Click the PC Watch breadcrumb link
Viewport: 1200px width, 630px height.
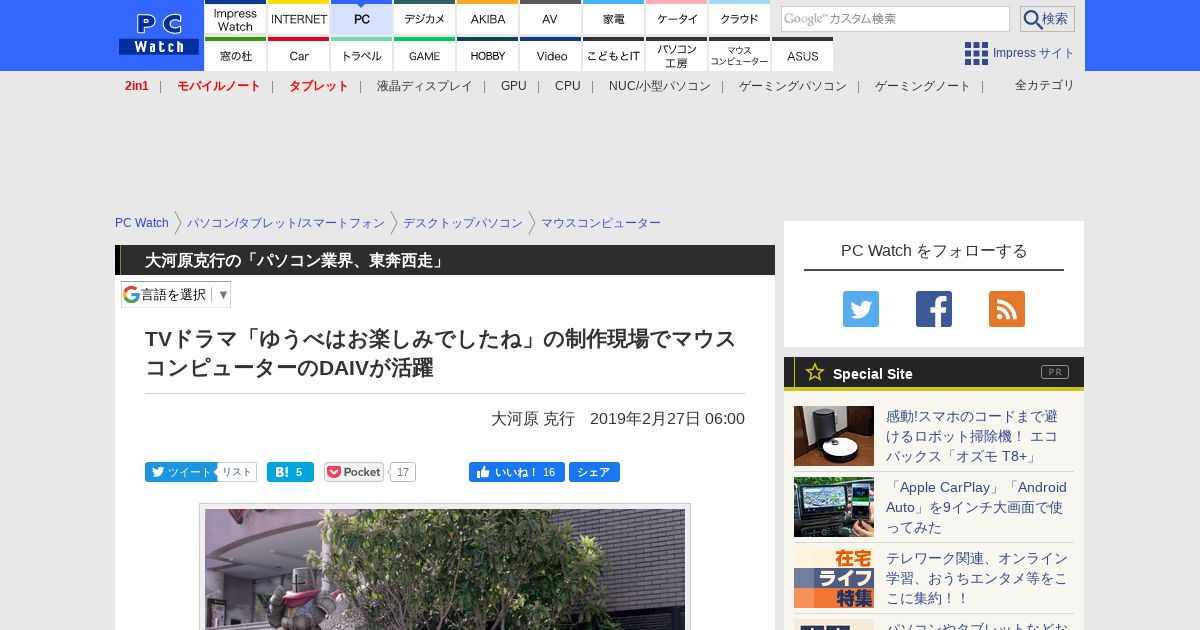point(142,223)
